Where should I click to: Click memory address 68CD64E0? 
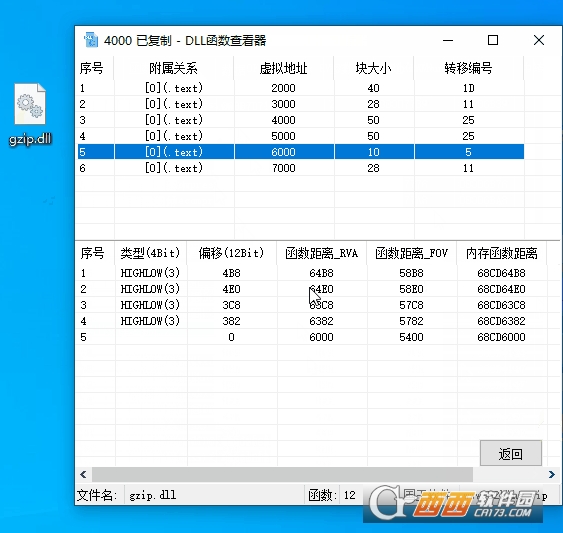[502, 289]
